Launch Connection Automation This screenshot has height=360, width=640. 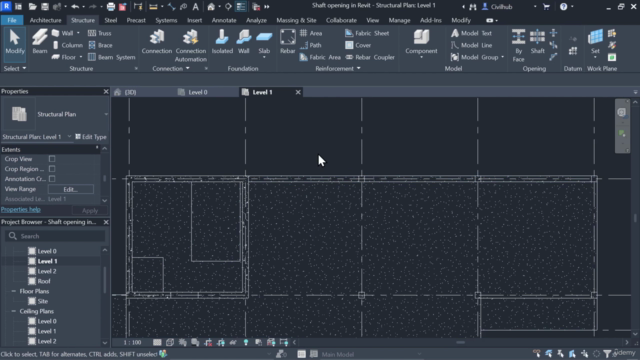[x=191, y=46]
